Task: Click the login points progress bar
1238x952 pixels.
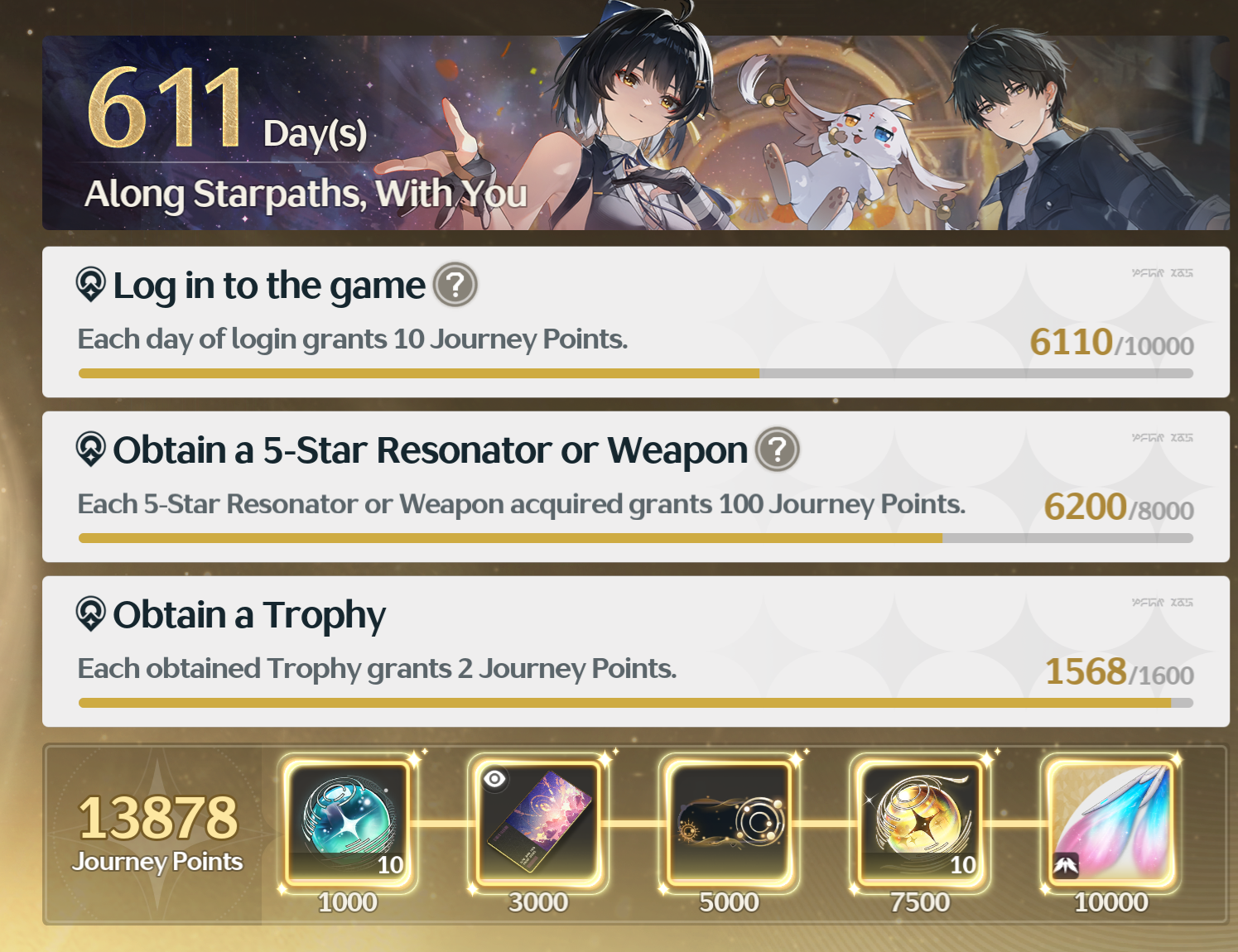Action: pyautogui.click(x=636, y=373)
